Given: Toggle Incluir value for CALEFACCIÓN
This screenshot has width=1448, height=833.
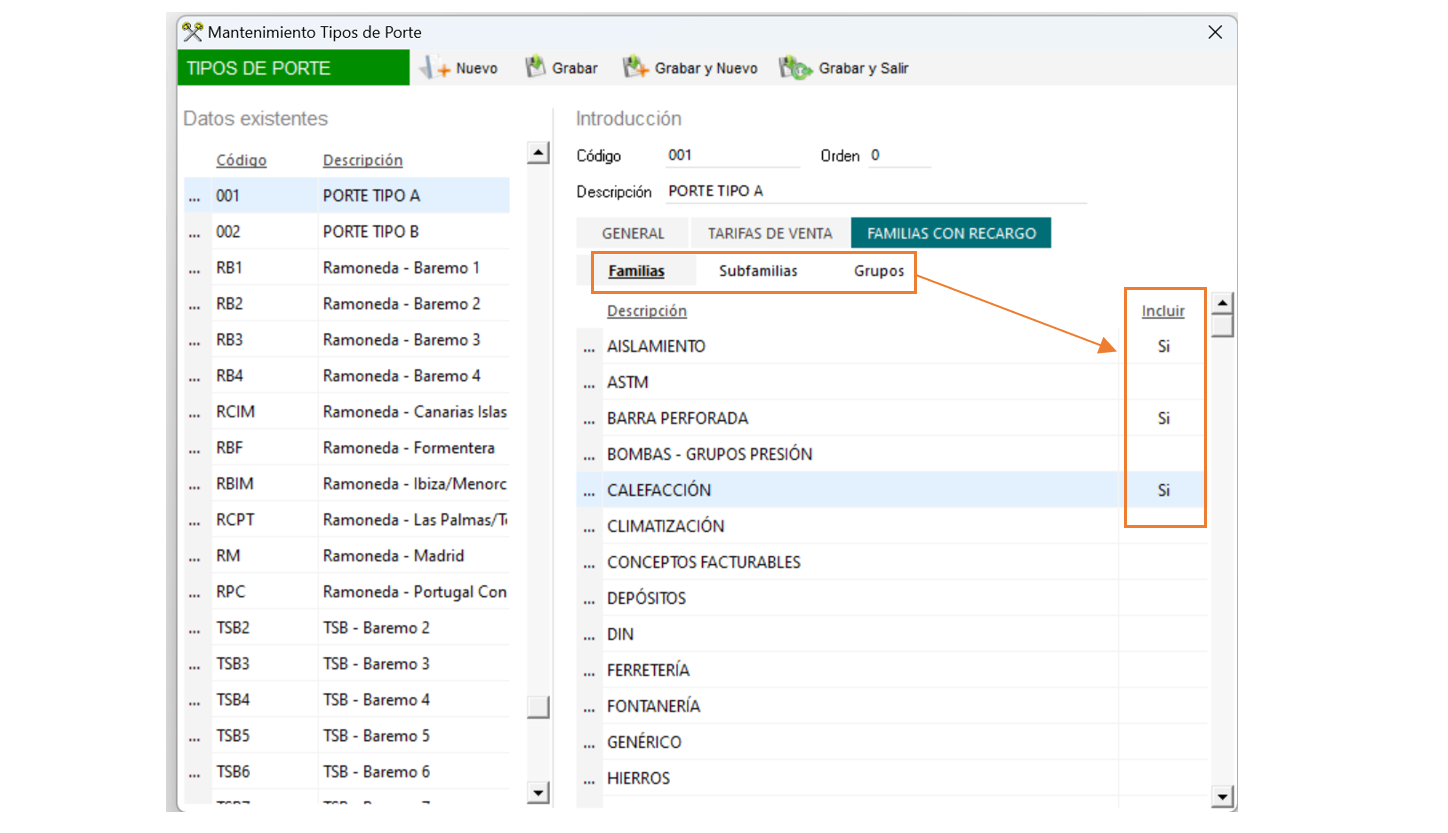Looking at the screenshot, I should [x=1163, y=491].
